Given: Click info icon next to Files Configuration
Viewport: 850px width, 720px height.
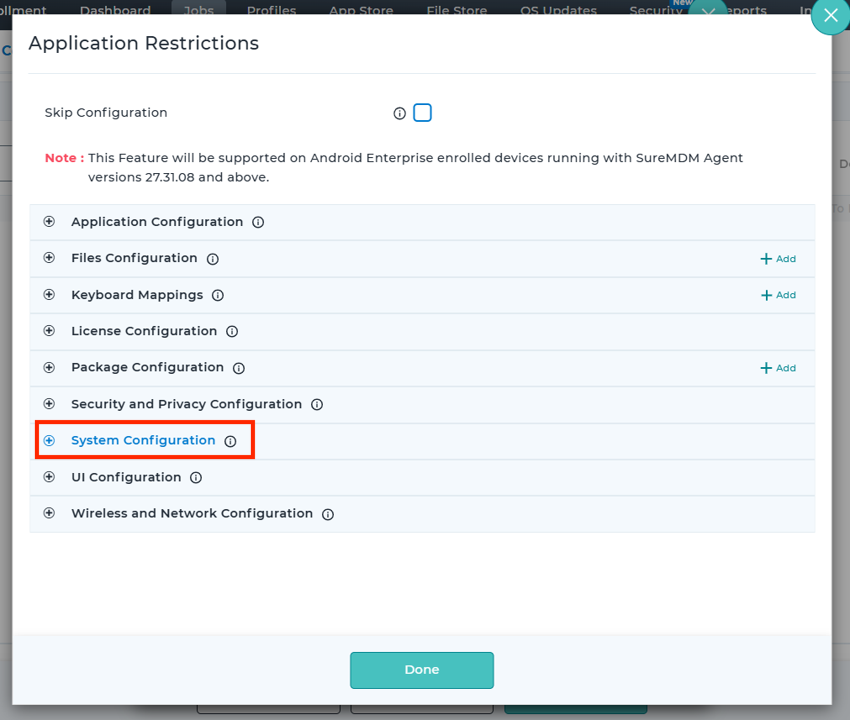Looking at the screenshot, I should tap(213, 259).
